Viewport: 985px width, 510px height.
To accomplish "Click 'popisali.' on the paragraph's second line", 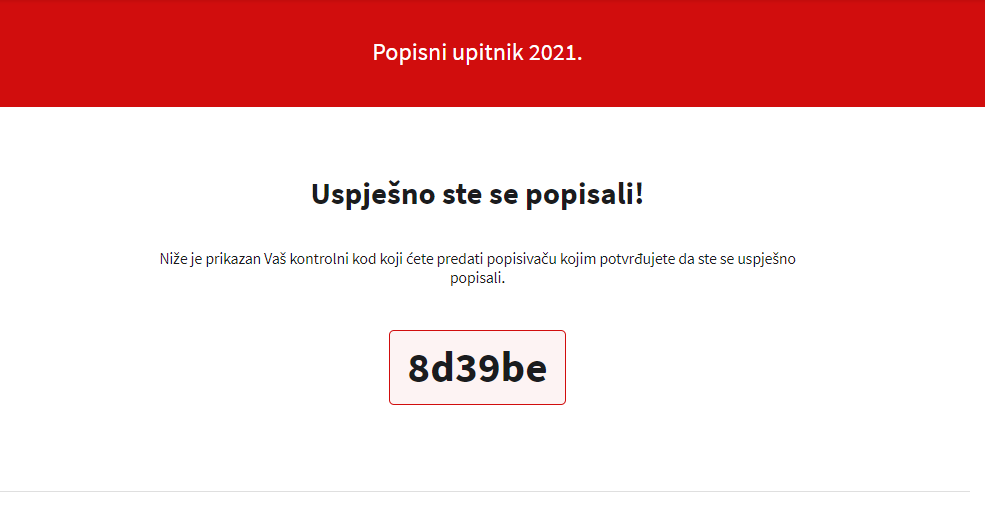I will [x=477, y=278].
